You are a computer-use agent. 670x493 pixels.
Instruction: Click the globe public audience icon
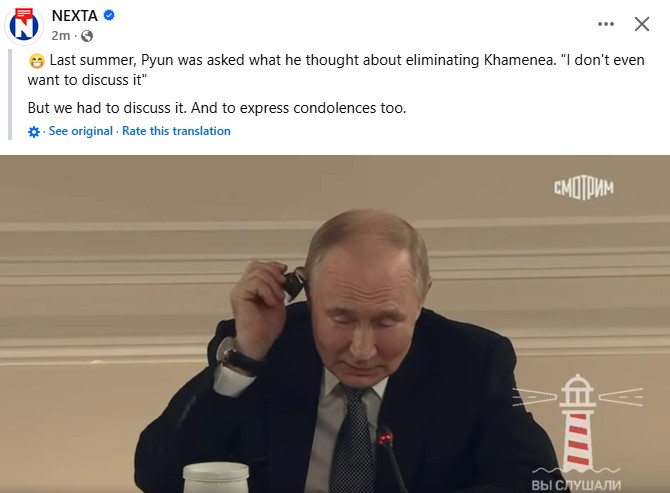[x=87, y=36]
